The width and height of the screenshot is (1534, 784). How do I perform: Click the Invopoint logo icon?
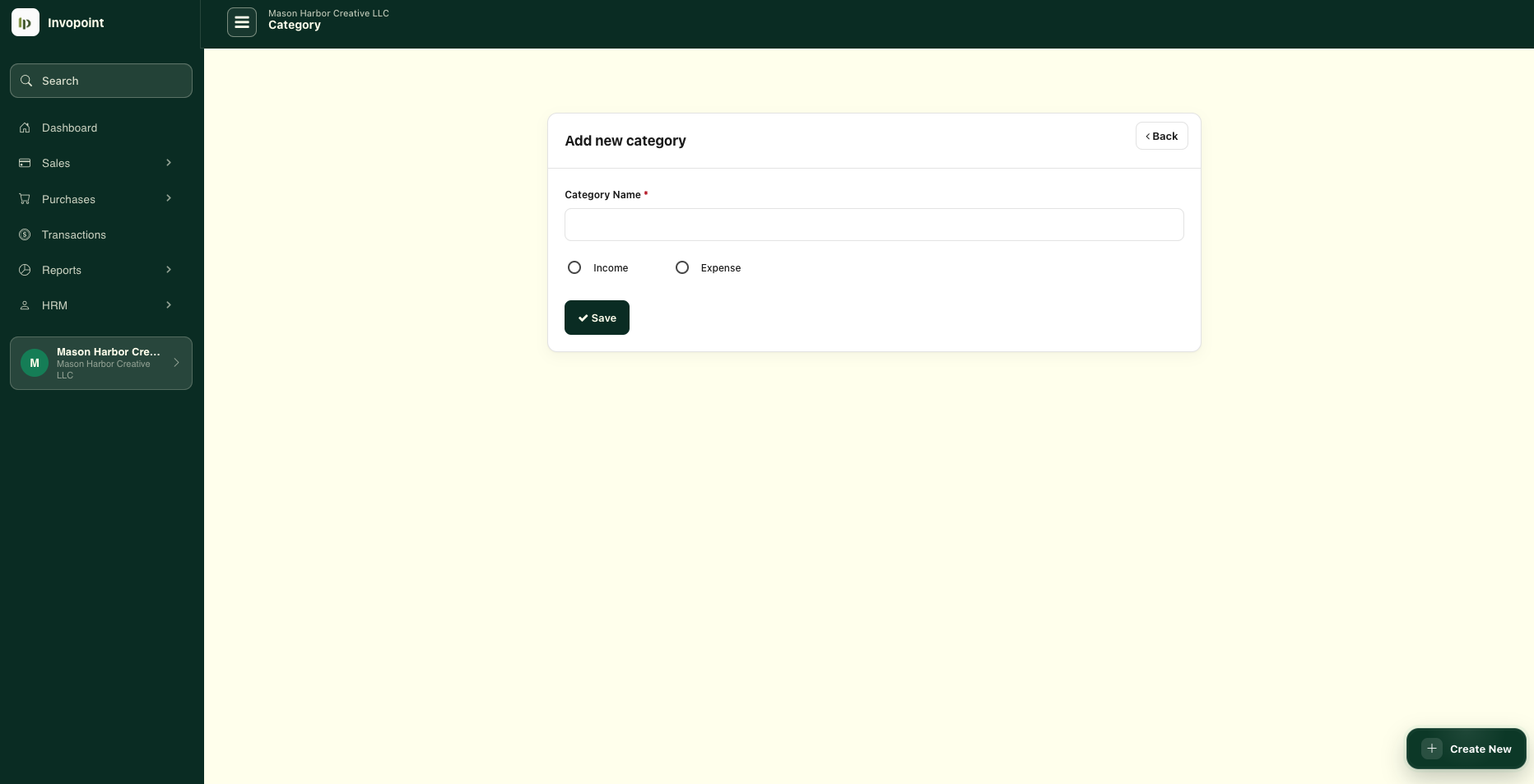point(25,22)
